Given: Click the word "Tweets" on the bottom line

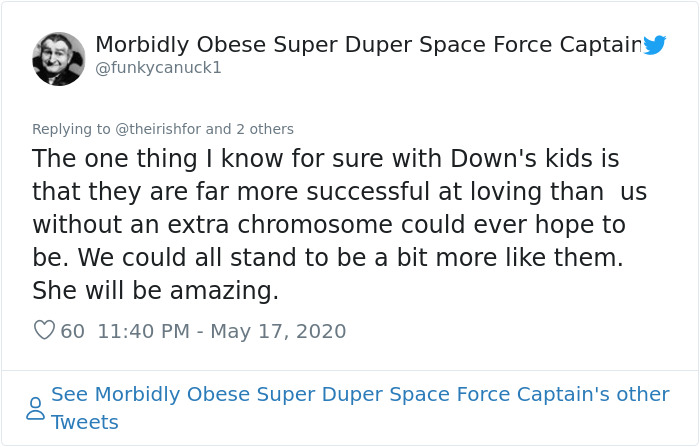Looking at the screenshot, I should (x=85, y=422).
